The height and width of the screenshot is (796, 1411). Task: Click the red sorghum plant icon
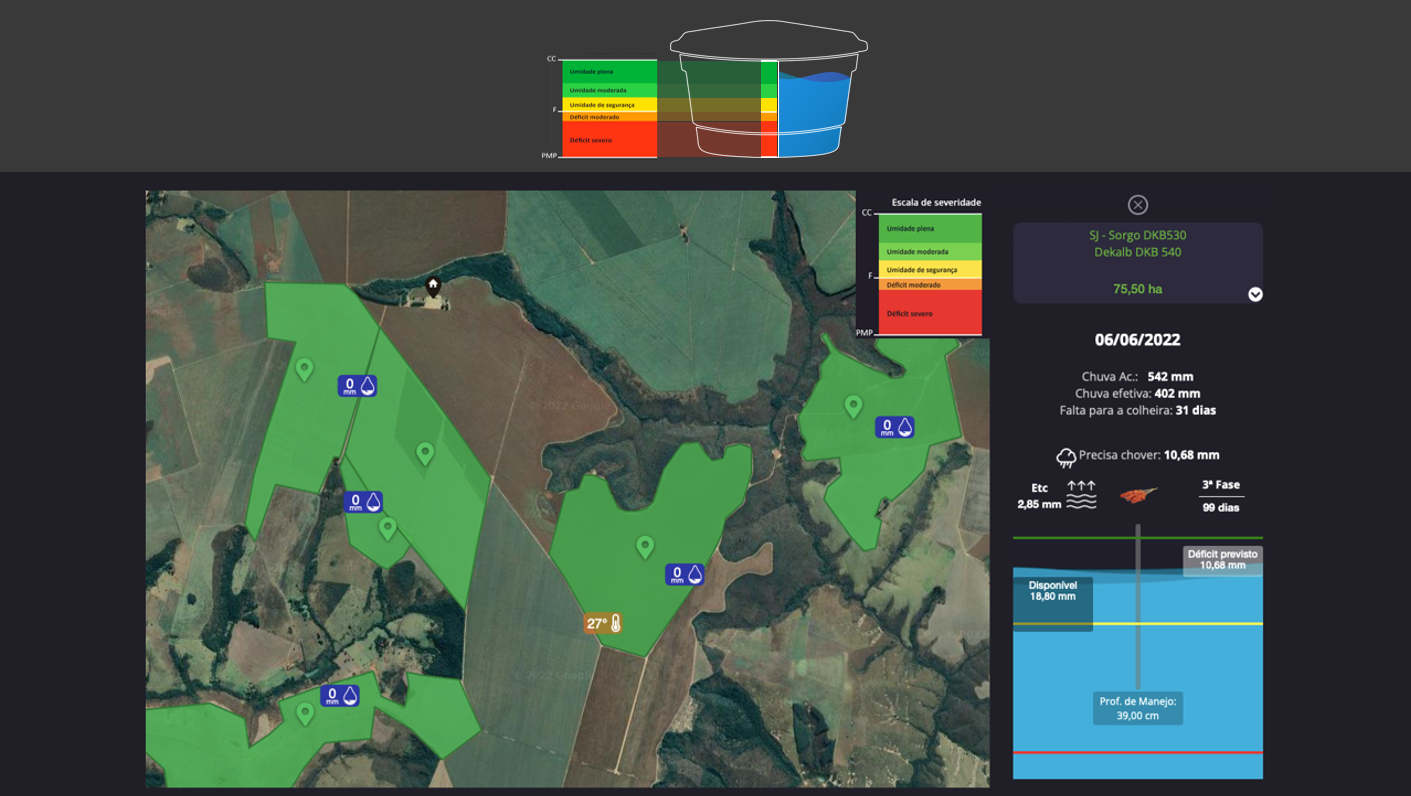1138,495
